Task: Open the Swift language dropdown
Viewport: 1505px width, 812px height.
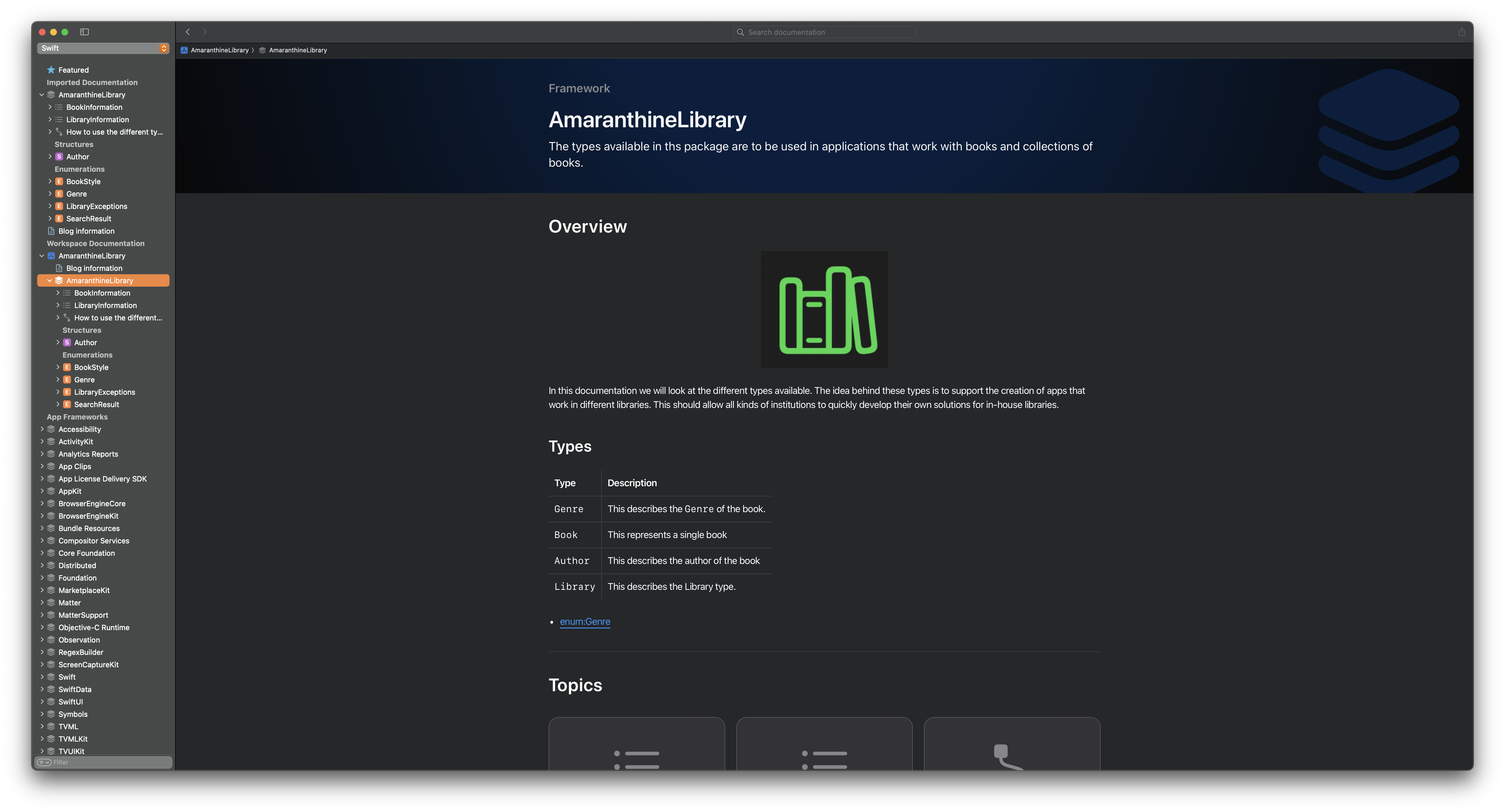Action: pos(103,48)
